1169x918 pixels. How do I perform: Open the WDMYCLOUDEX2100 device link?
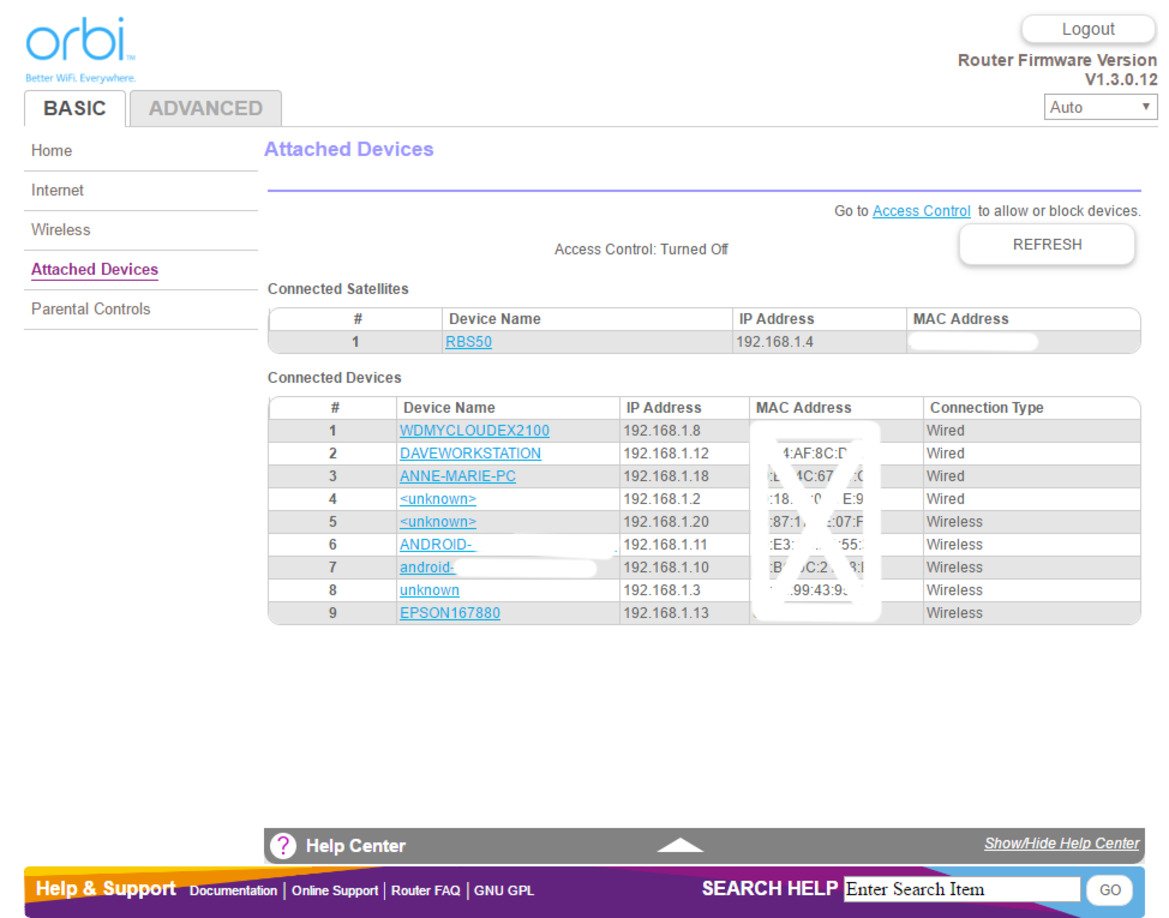pyautogui.click(x=474, y=430)
